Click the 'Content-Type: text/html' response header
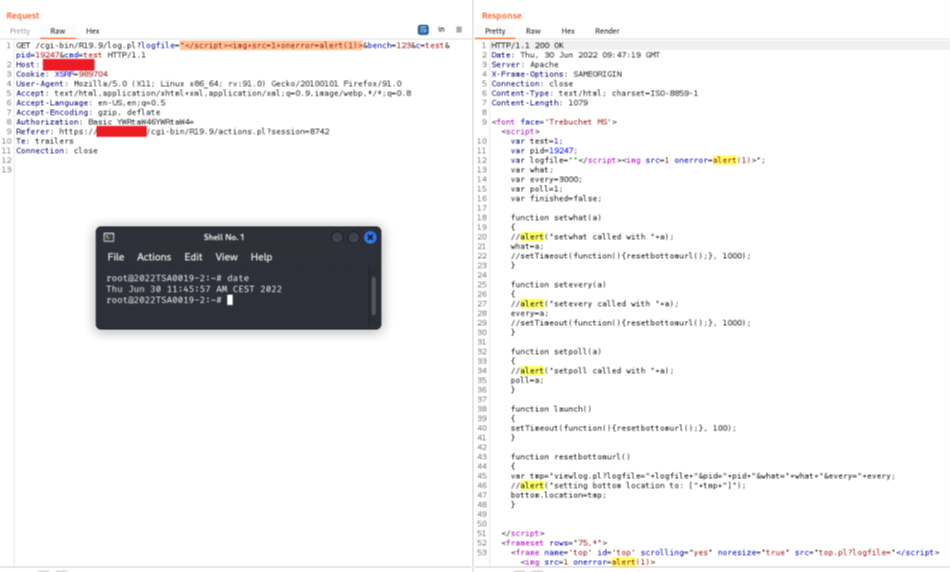Image resolution: width=950 pixels, height=572 pixels. coord(594,93)
